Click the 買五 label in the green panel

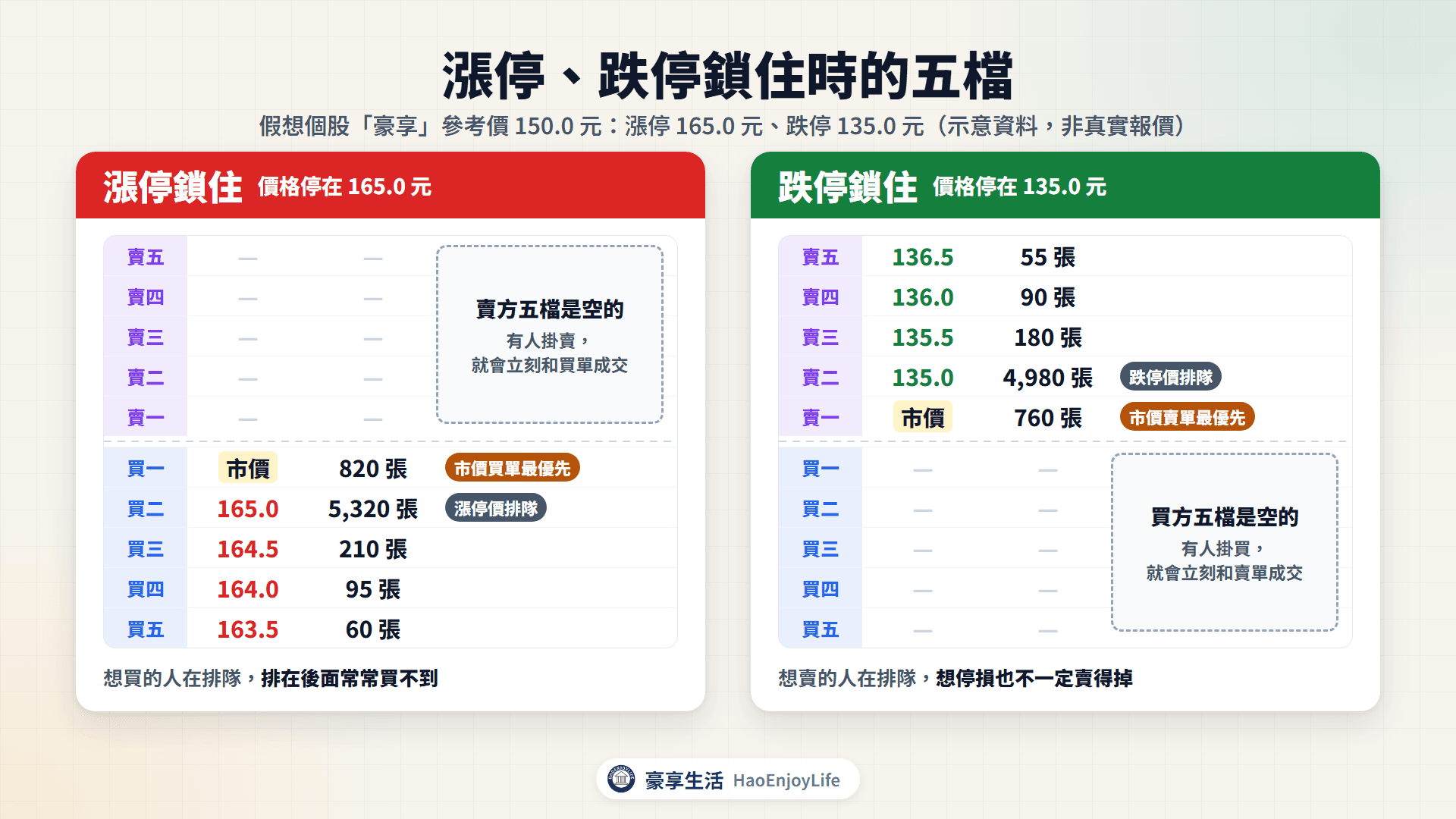coord(821,629)
